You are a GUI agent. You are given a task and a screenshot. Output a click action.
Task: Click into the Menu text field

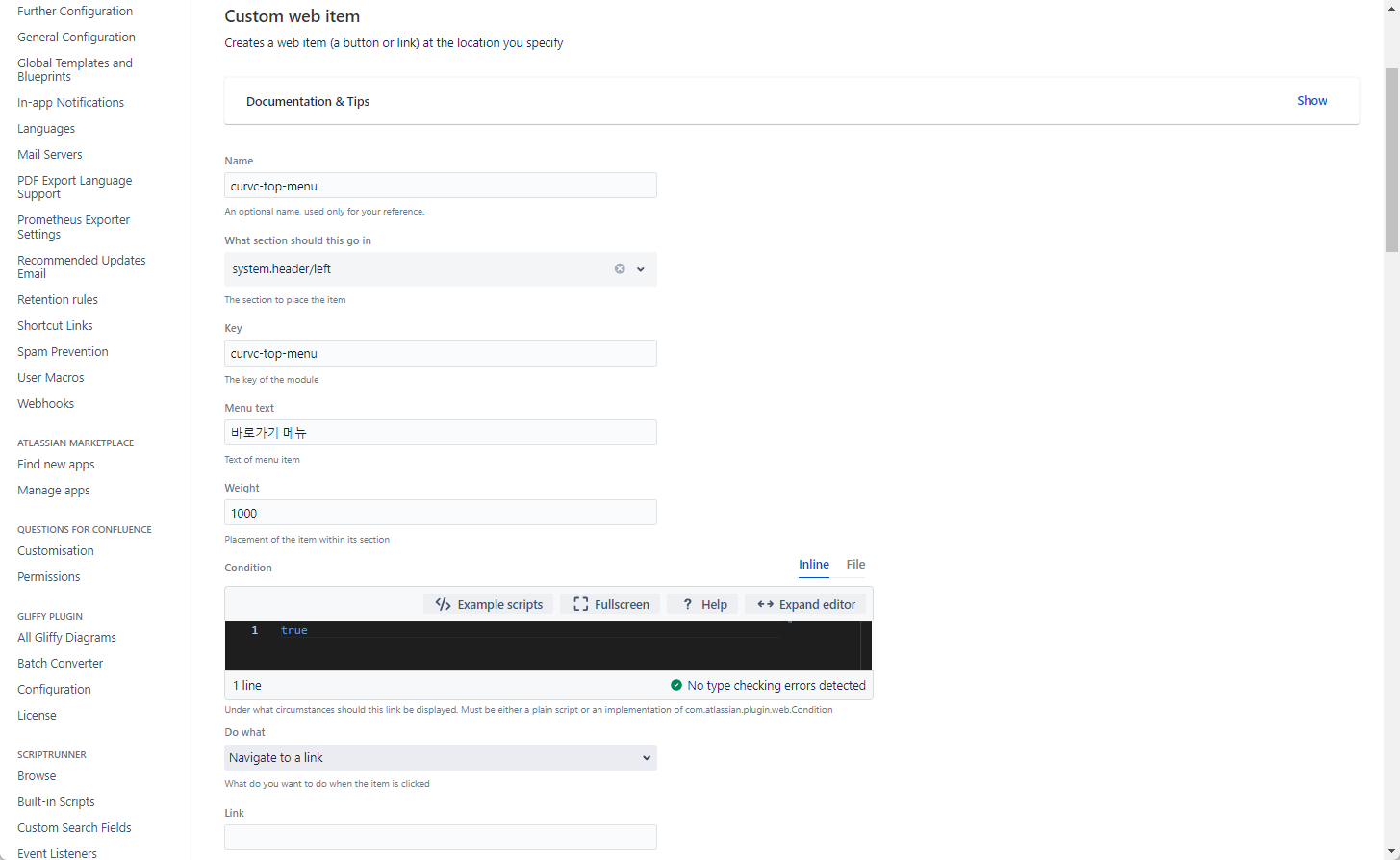[441, 433]
